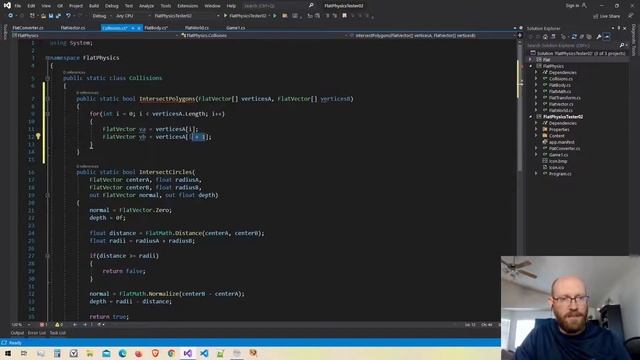Click the Save file icon
This screenshot has height=360, width=640.
coord(51,16)
